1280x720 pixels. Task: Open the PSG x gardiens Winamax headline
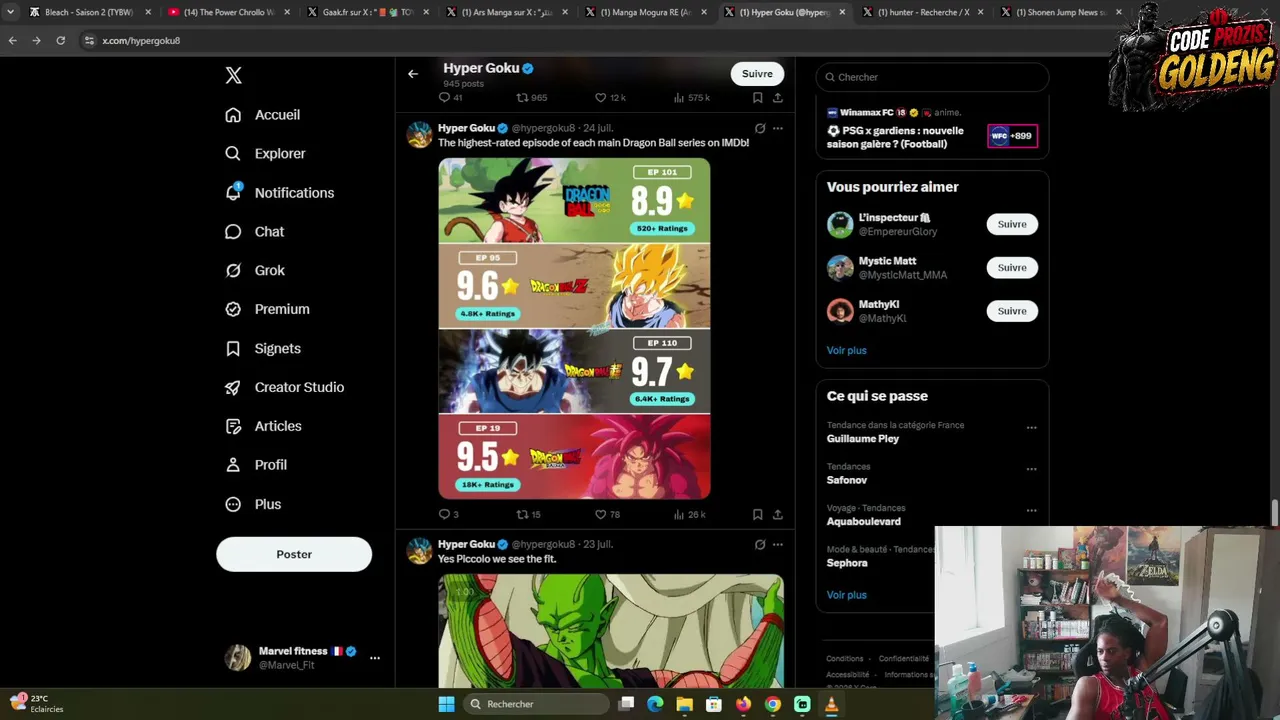[895, 137]
